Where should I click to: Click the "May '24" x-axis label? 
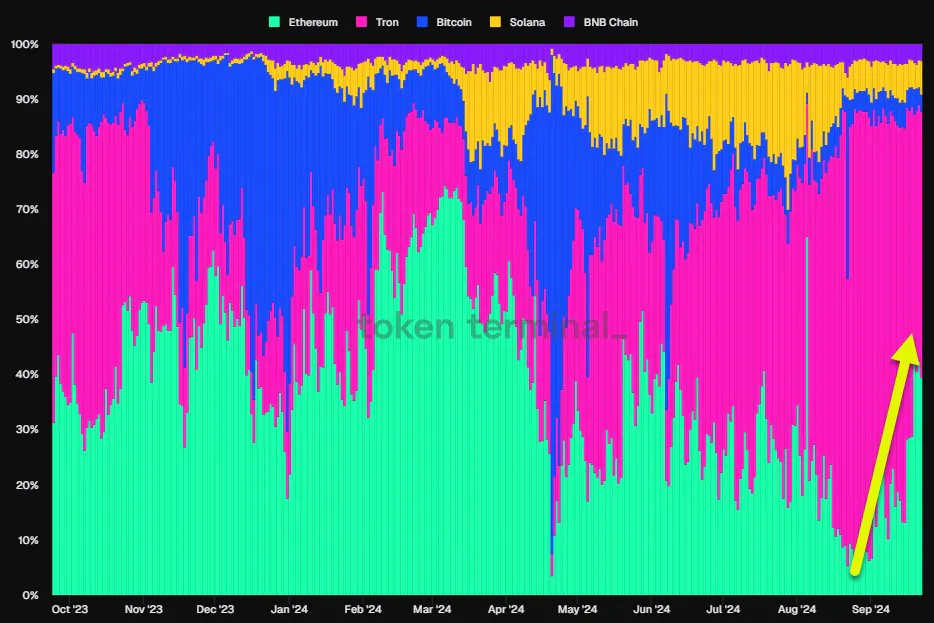pyautogui.click(x=577, y=609)
